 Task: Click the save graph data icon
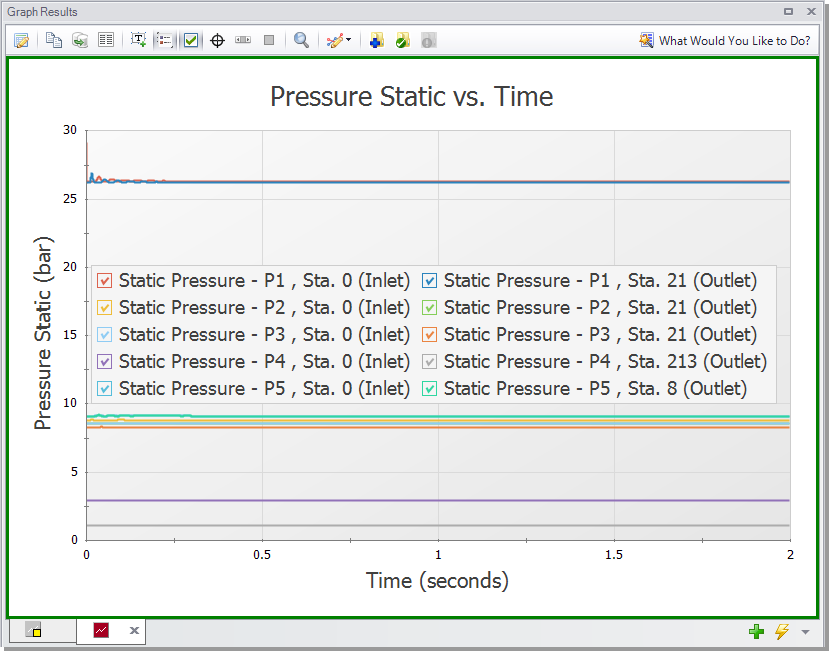click(80, 40)
